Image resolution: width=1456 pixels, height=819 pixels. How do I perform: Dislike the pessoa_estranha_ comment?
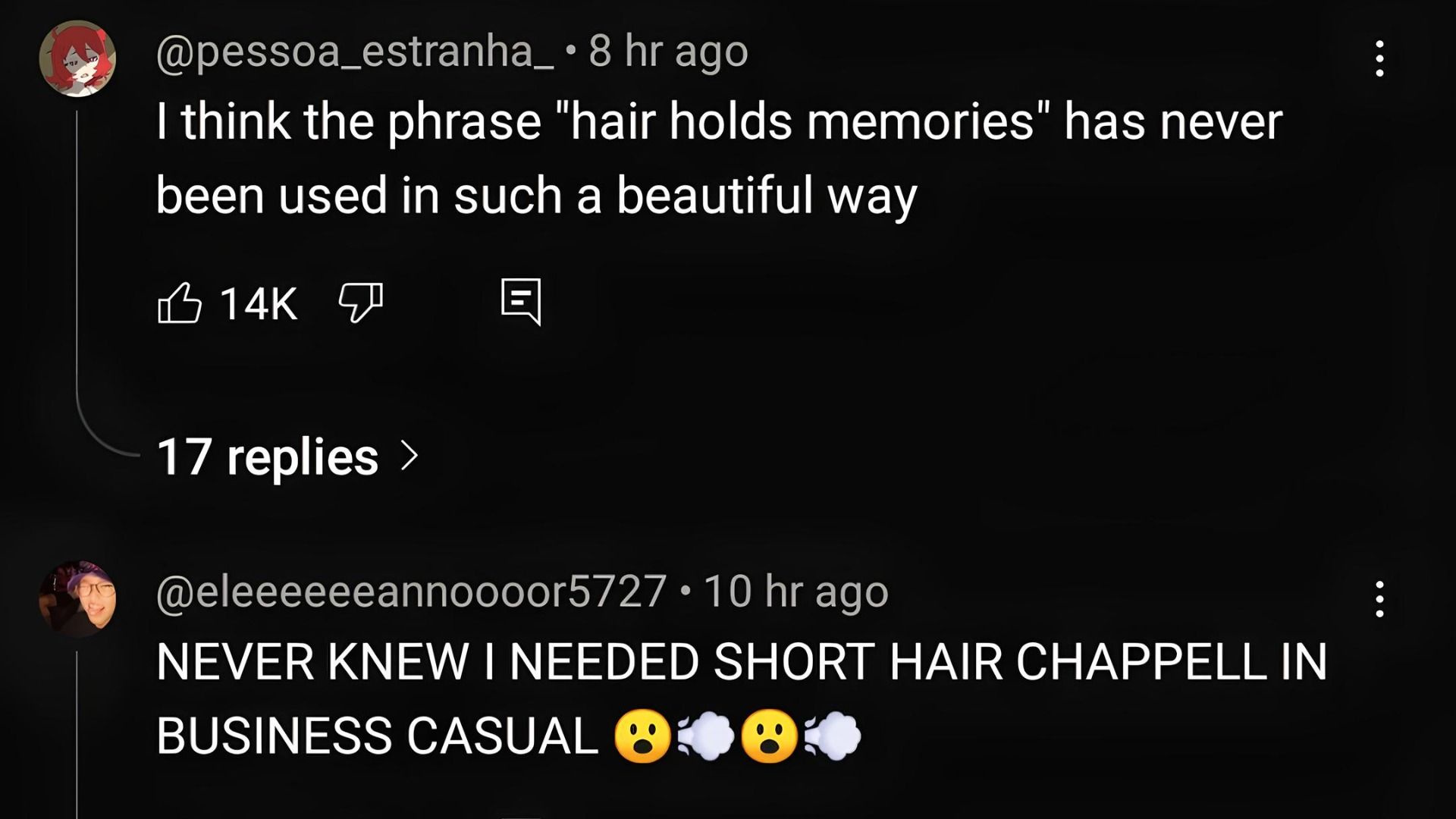(x=360, y=303)
